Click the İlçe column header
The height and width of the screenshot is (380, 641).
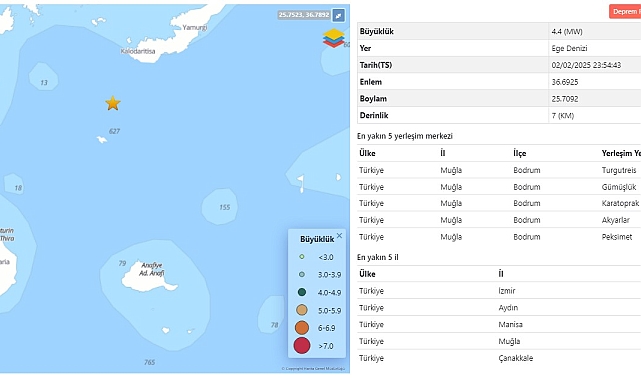point(520,153)
